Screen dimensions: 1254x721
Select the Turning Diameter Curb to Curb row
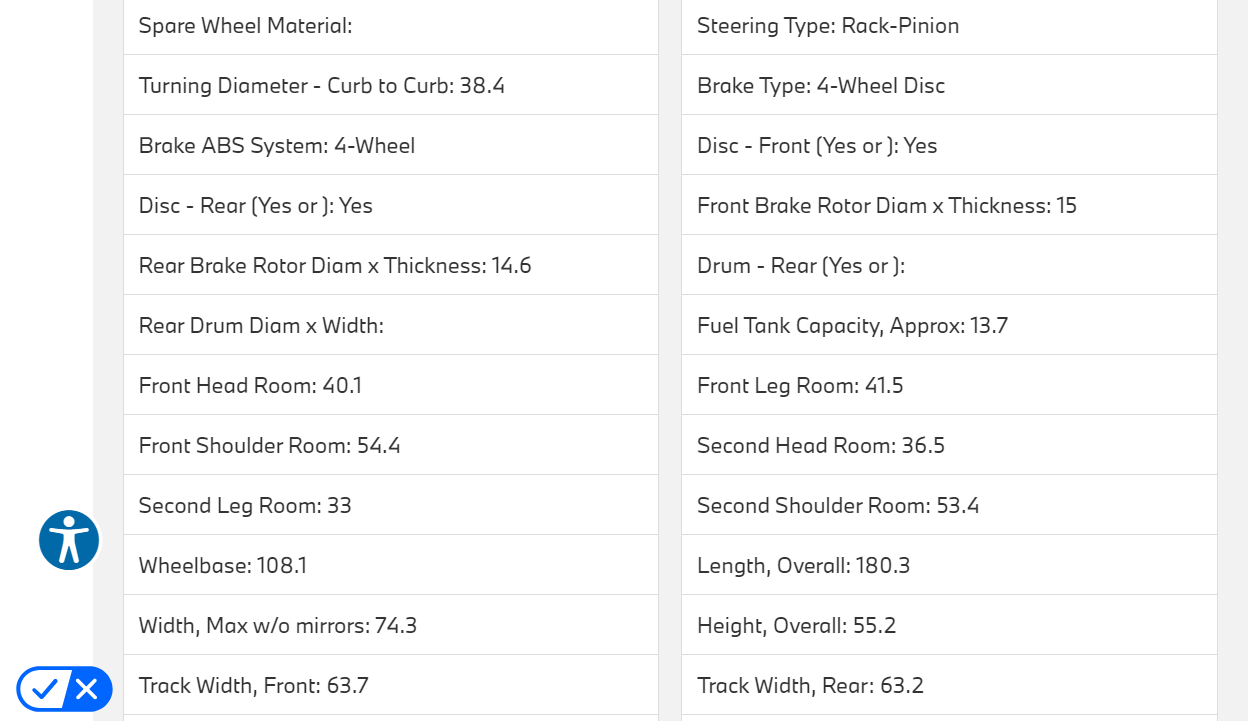tap(322, 86)
